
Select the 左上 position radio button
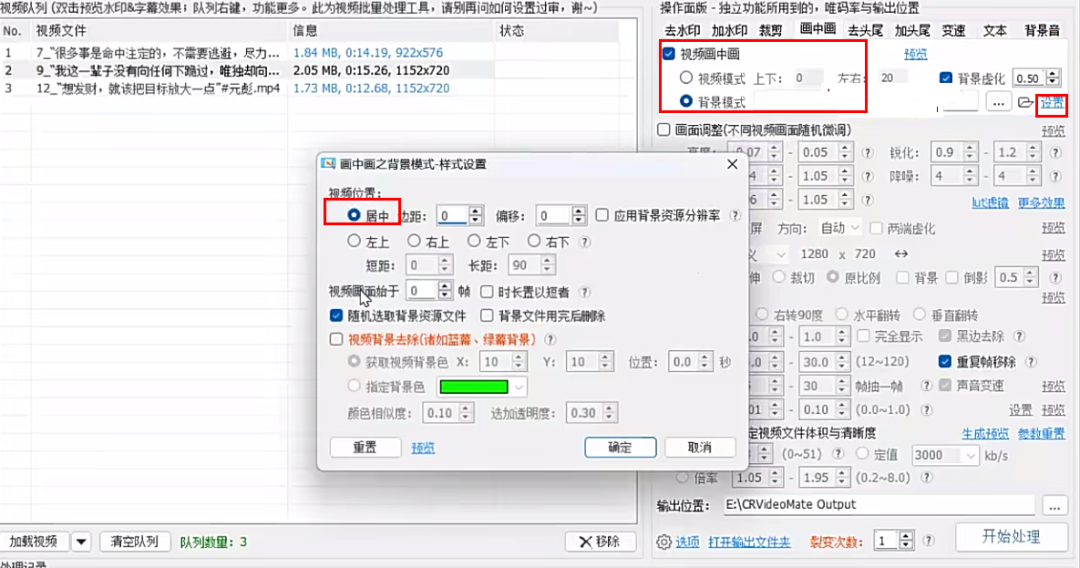[353, 241]
